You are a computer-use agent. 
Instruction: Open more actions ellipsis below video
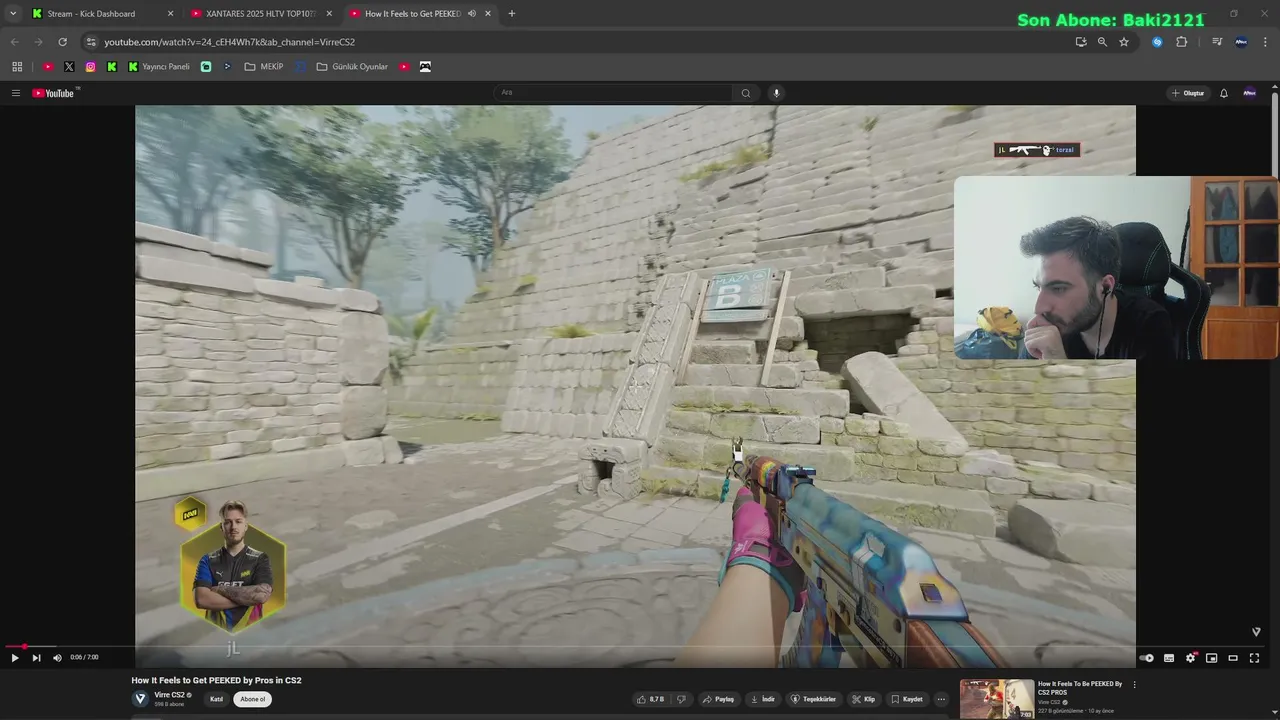coord(941,699)
